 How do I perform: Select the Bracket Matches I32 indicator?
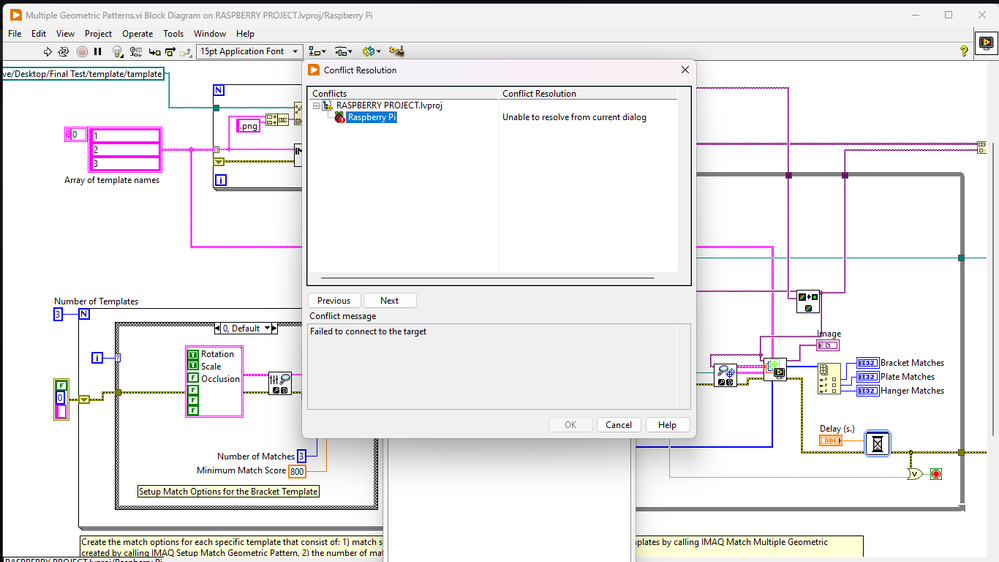click(867, 363)
